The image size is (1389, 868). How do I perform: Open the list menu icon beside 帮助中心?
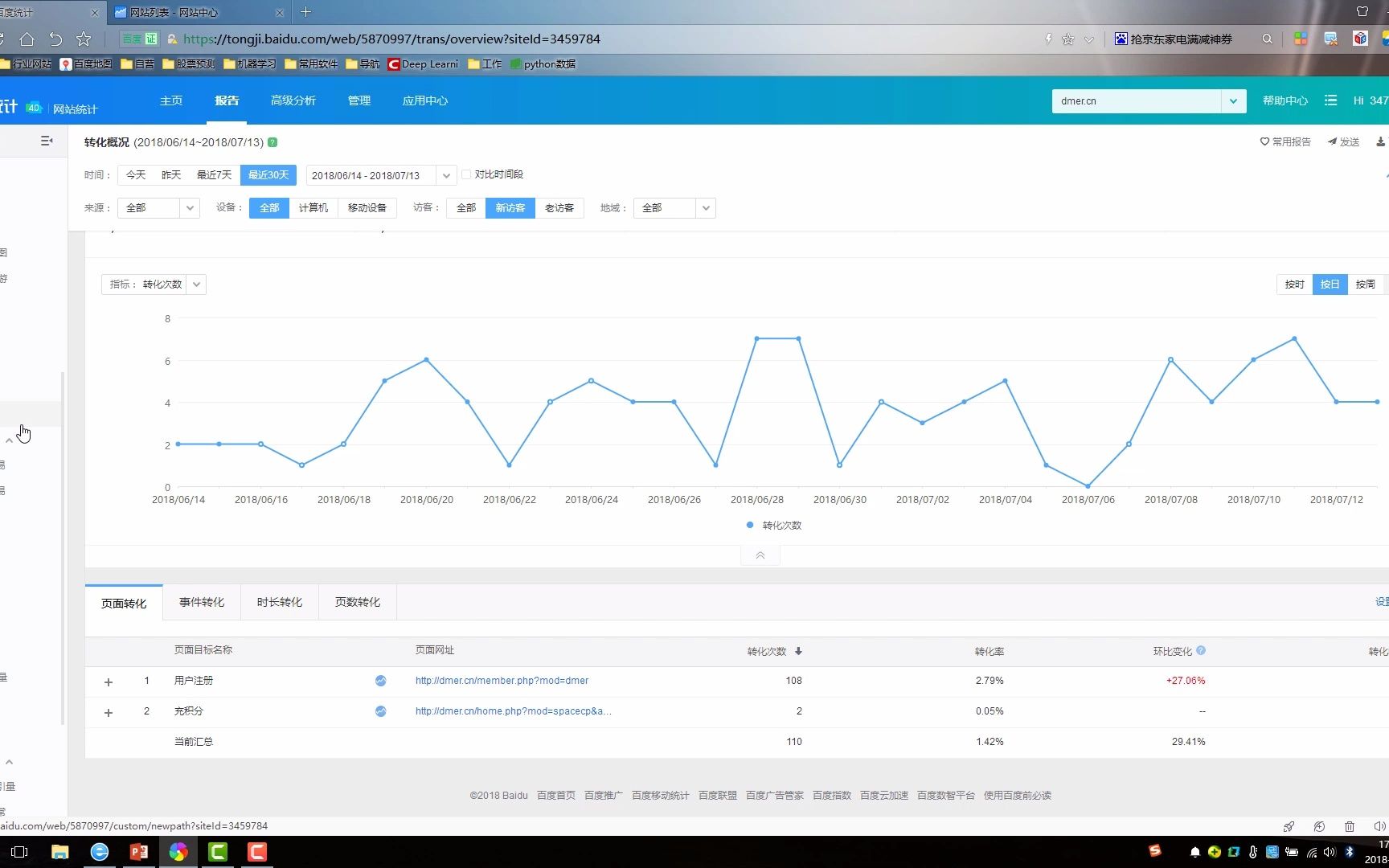[x=1331, y=100]
